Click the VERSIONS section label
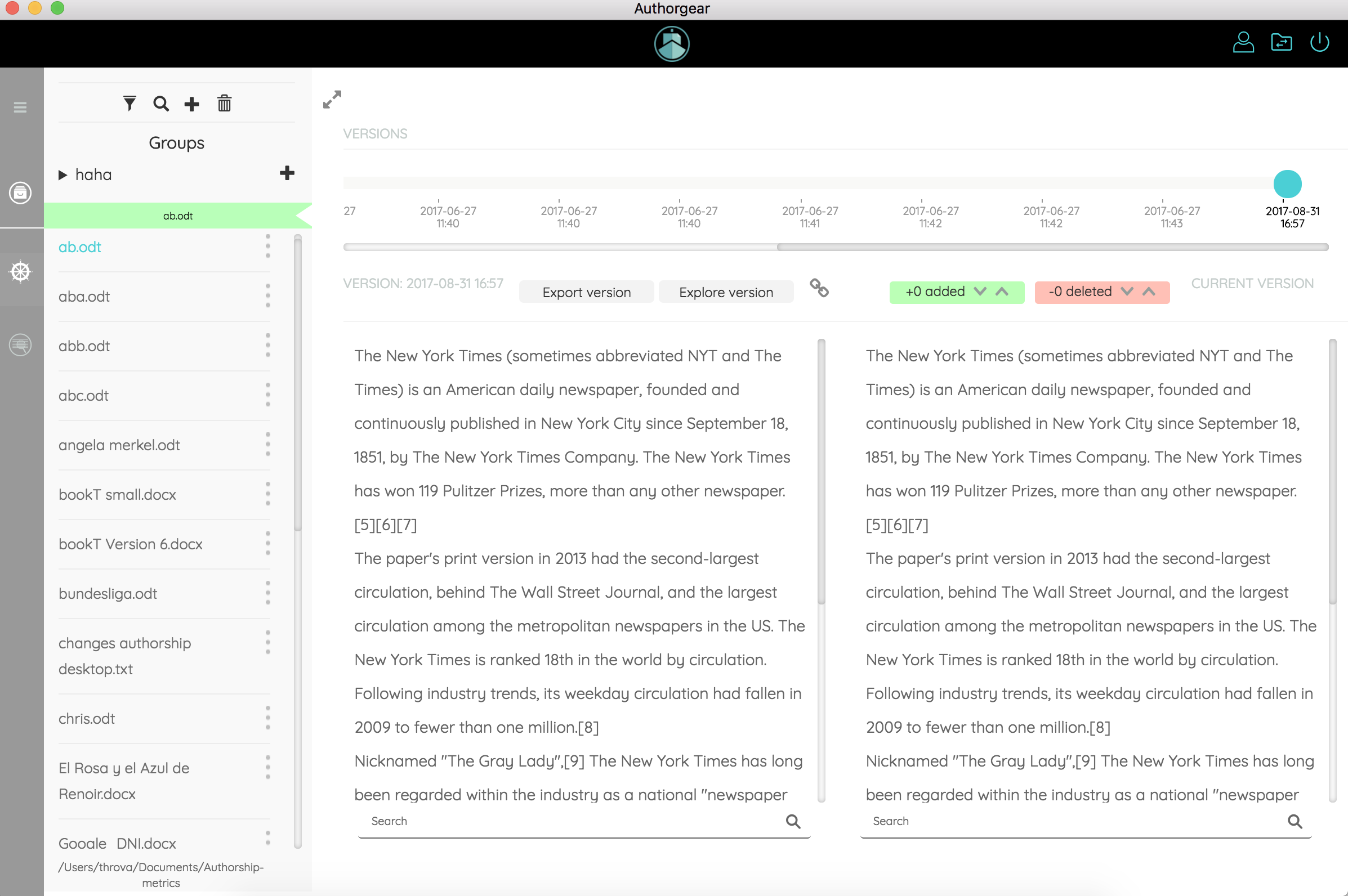 click(375, 134)
